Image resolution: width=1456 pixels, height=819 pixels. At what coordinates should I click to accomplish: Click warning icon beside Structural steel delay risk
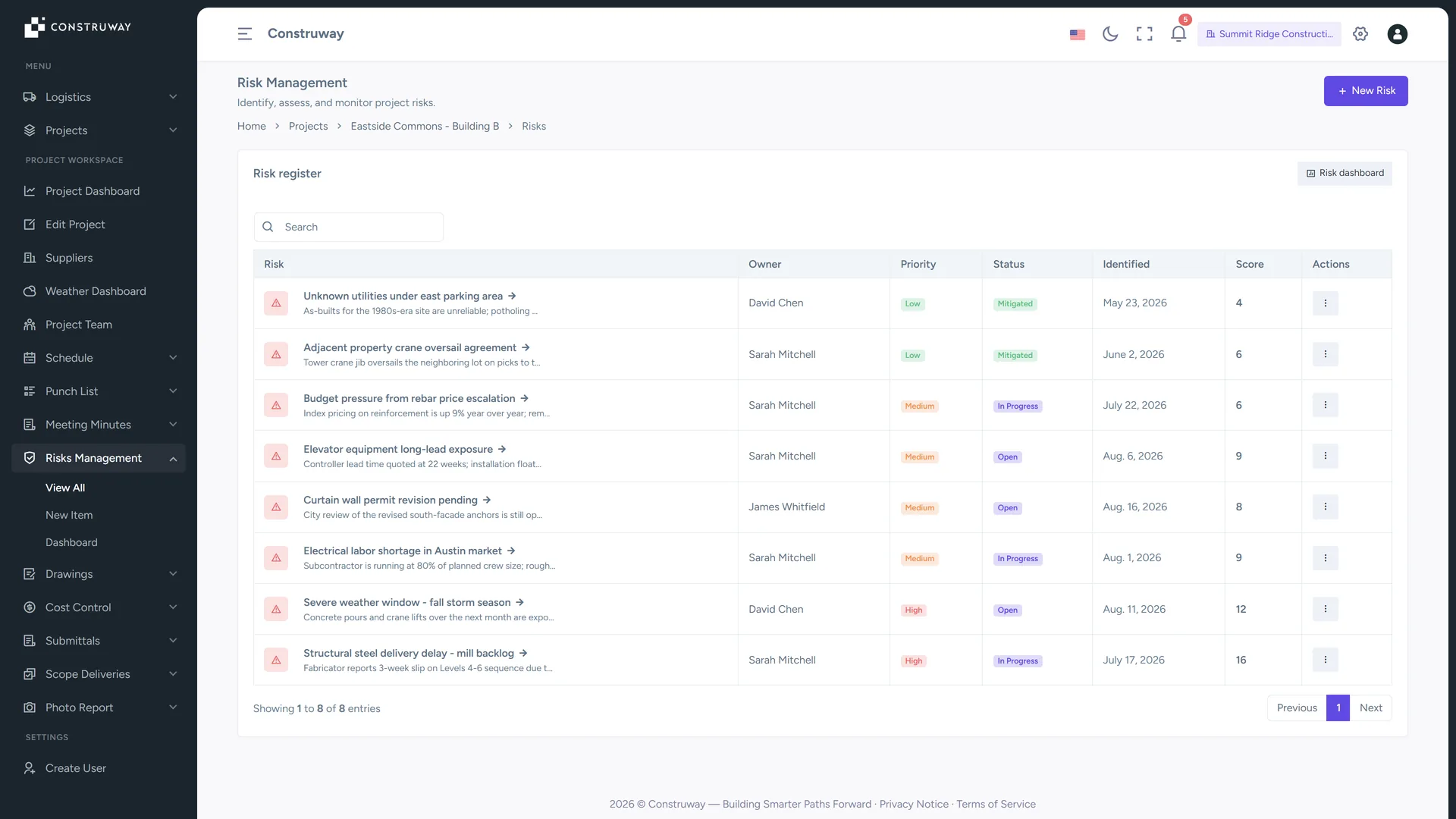coord(276,660)
